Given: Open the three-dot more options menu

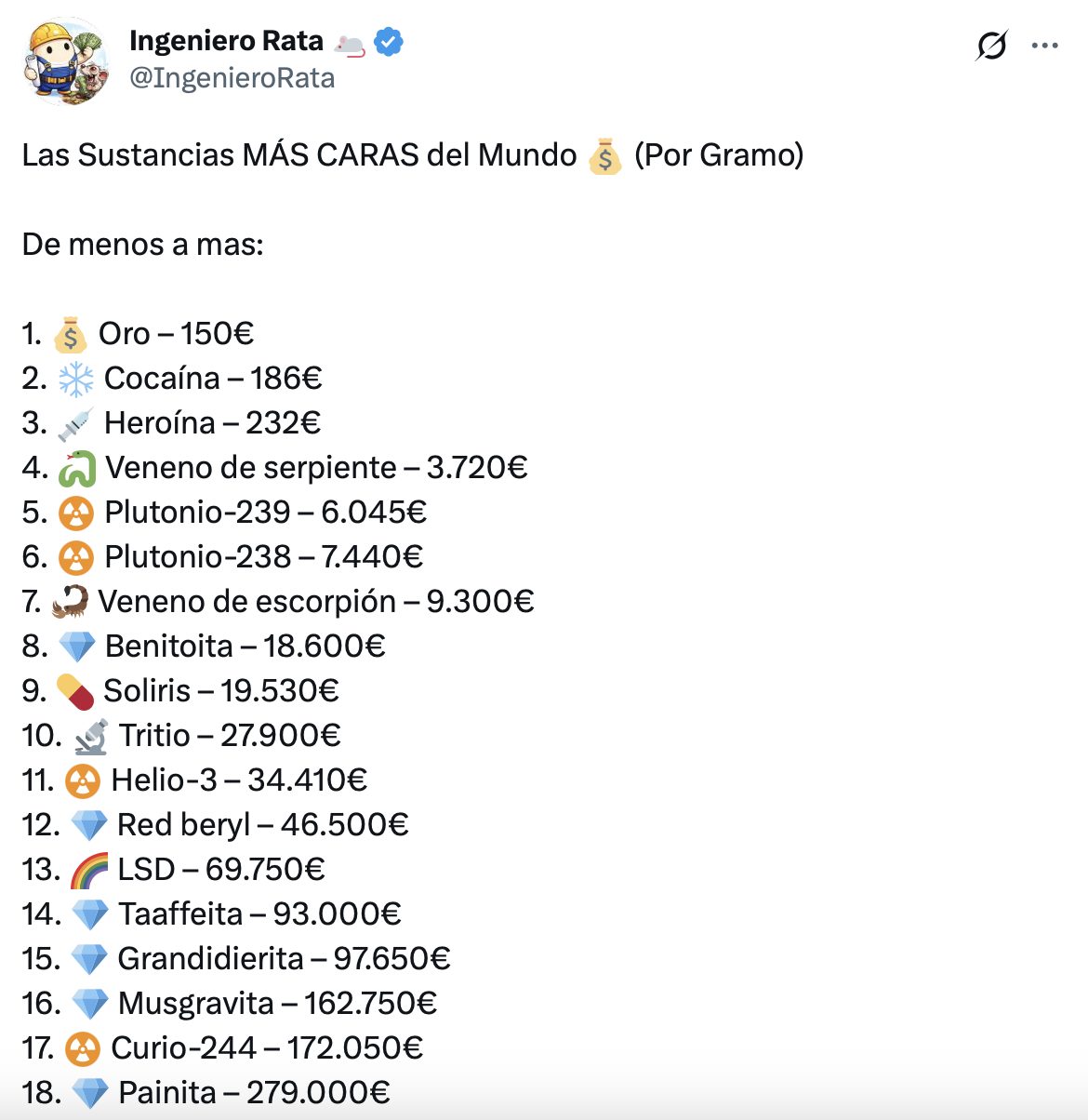Looking at the screenshot, I should pos(1045,46).
